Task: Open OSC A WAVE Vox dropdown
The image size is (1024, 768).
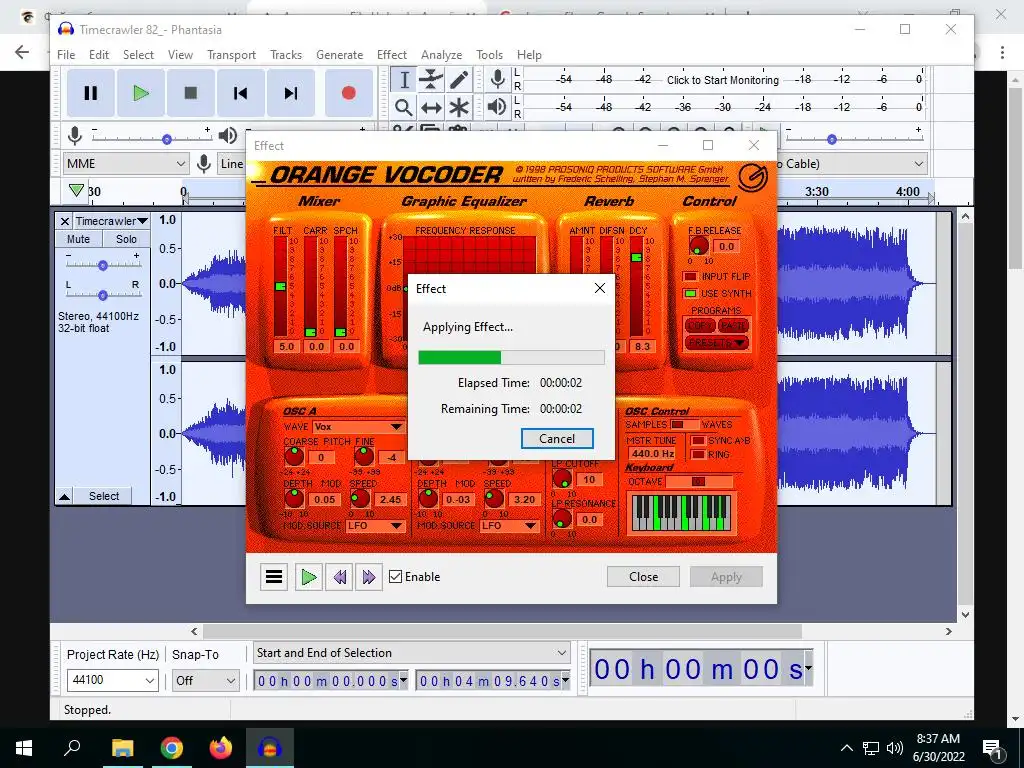Action: [x=358, y=426]
